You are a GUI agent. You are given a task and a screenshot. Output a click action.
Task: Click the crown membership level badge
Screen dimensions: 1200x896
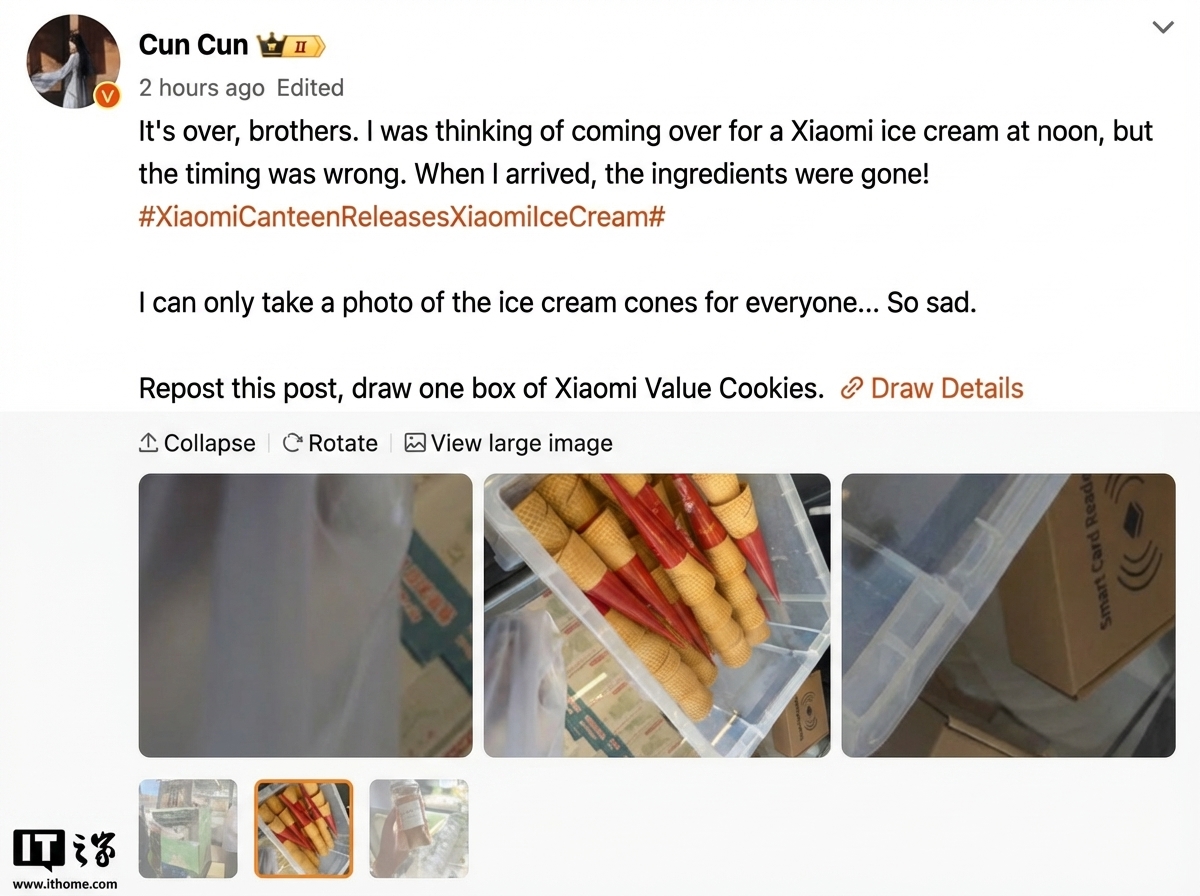[x=291, y=46]
